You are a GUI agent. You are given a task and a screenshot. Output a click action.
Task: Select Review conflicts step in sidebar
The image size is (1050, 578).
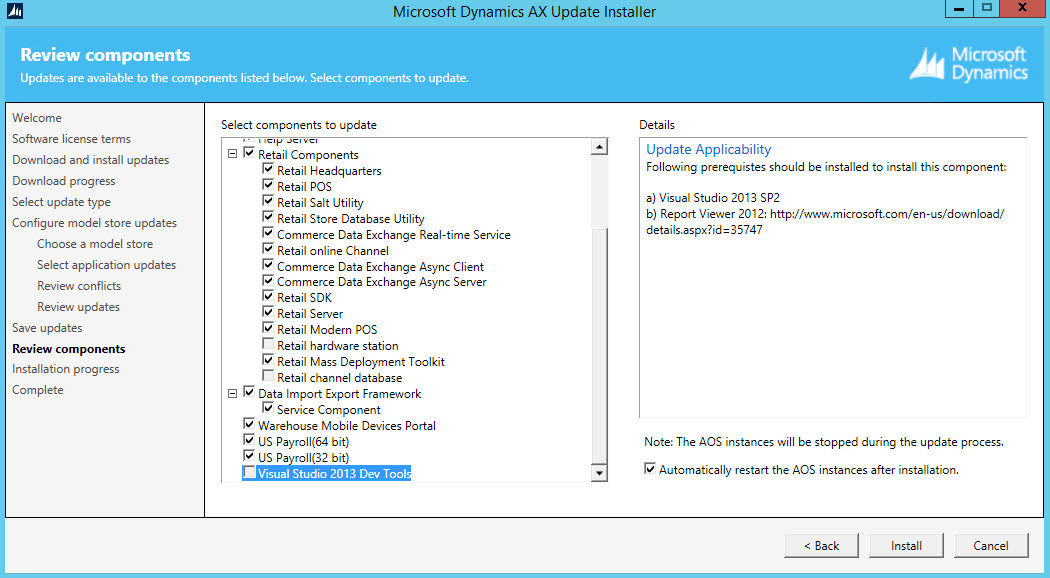click(x=79, y=286)
